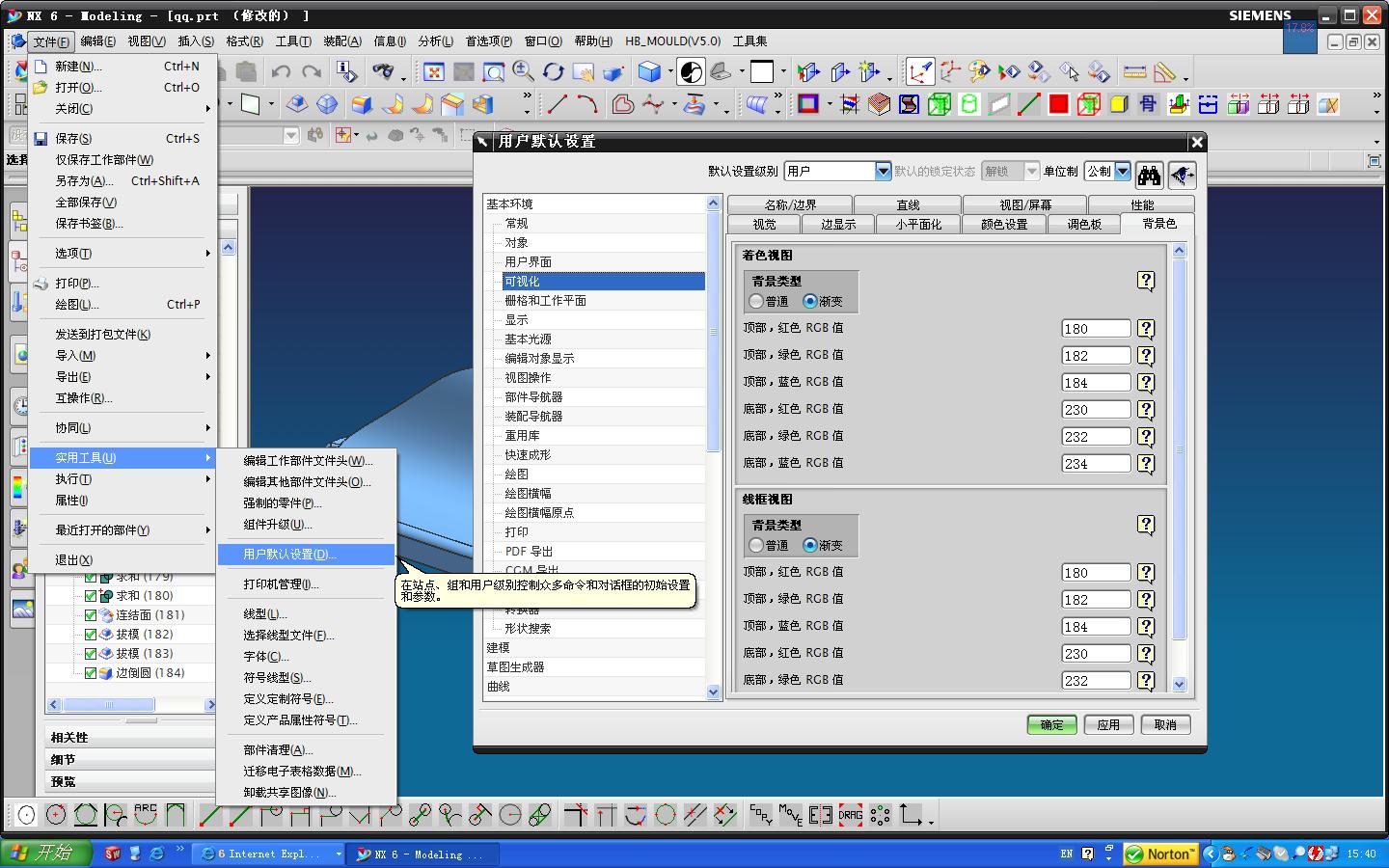Select the Pan hand tool

coord(583,71)
